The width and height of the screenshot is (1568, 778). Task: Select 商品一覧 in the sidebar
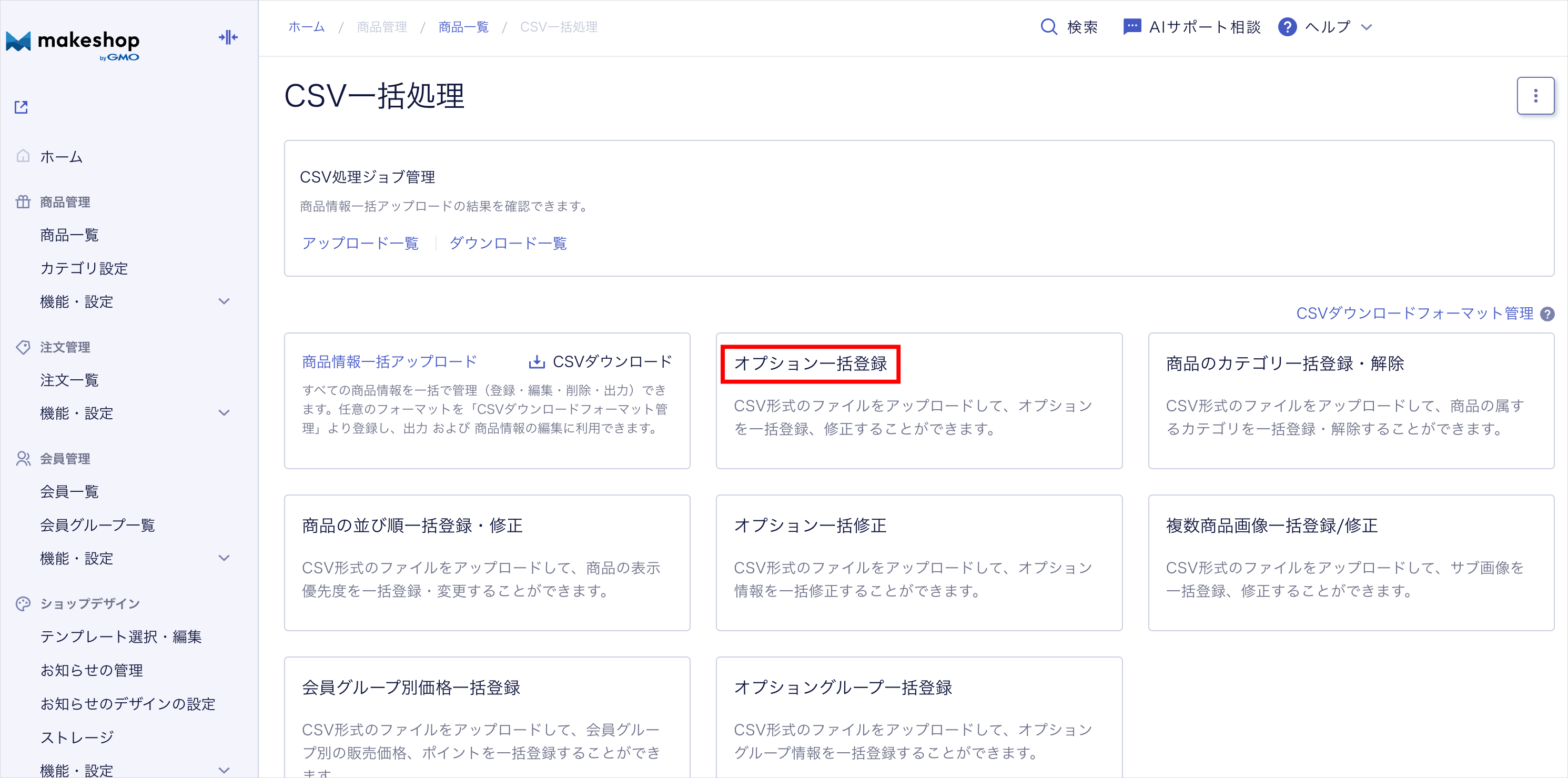69,235
